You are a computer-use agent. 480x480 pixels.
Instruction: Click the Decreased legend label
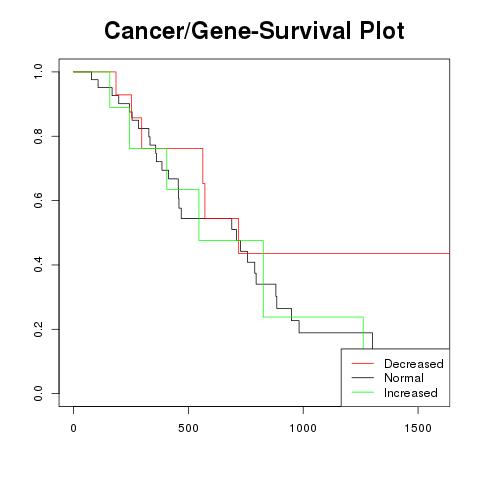coord(414,364)
